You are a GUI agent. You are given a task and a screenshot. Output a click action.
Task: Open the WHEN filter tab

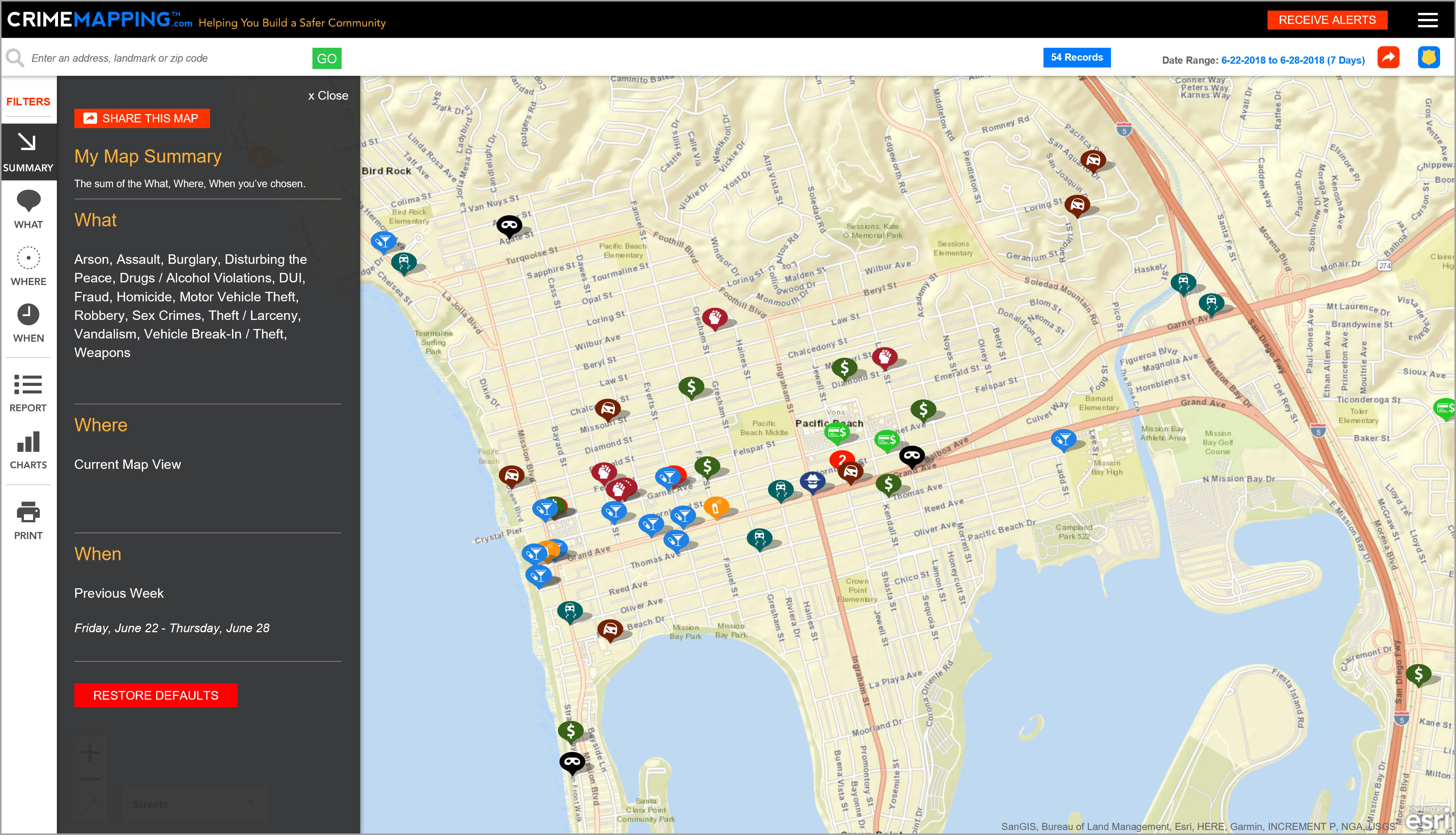[x=28, y=323]
